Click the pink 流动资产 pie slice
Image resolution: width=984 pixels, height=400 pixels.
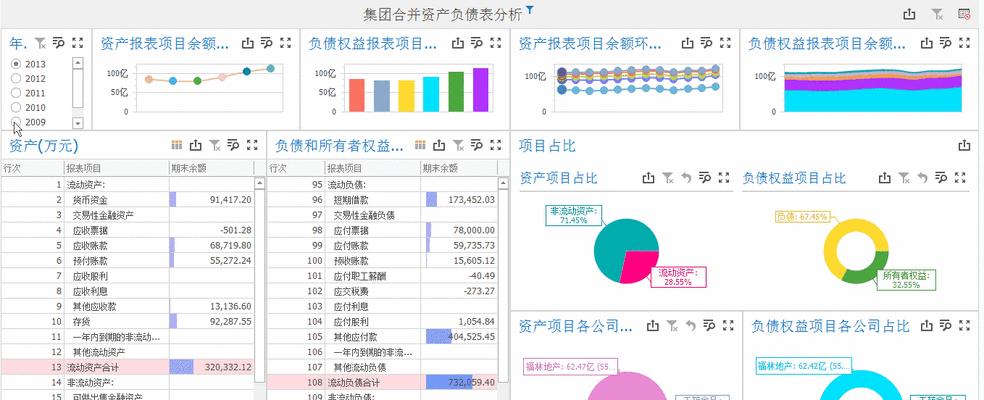(640, 264)
